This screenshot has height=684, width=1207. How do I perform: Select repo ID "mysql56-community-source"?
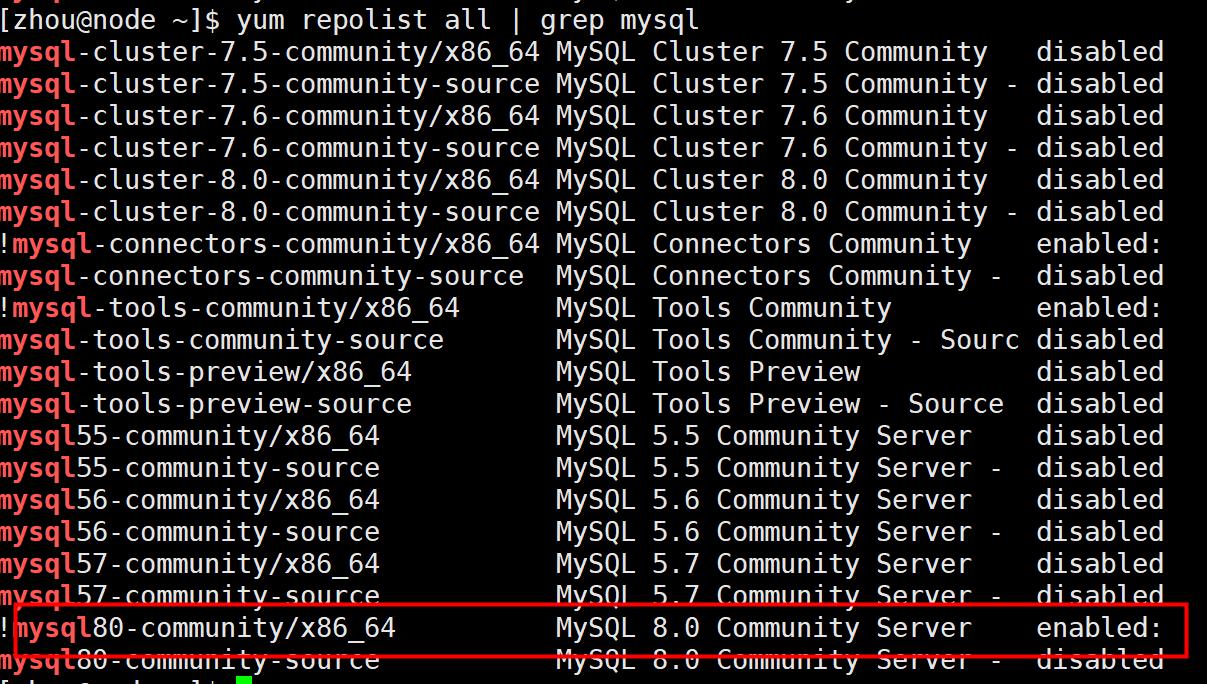pos(190,532)
